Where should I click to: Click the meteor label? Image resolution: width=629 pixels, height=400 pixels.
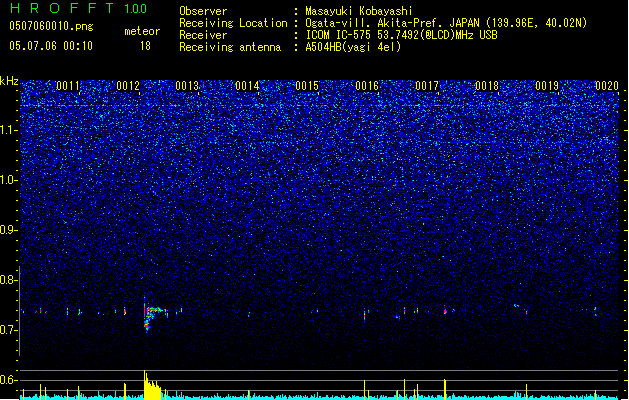[142, 31]
